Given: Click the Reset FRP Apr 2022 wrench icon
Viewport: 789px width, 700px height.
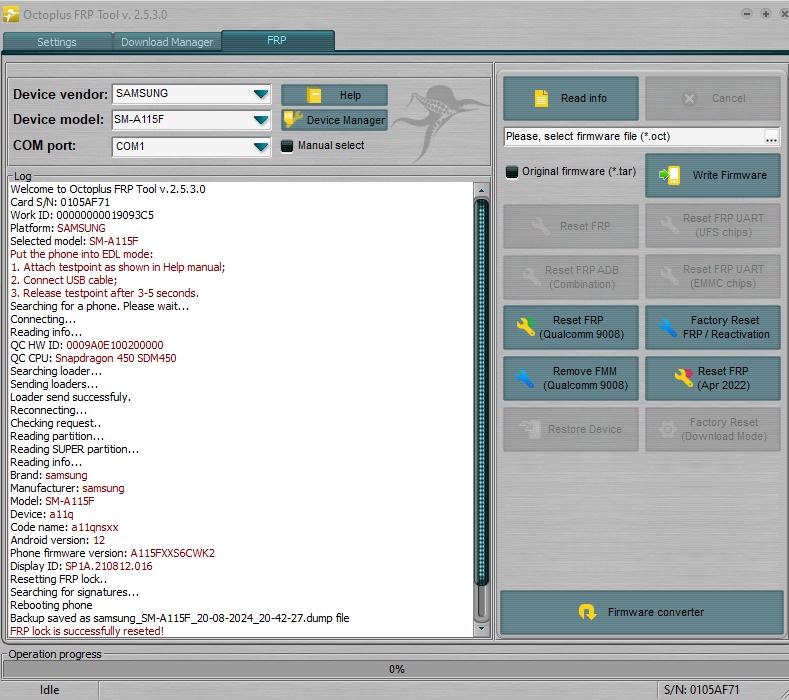Looking at the screenshot, I should (x=684, y=377).
